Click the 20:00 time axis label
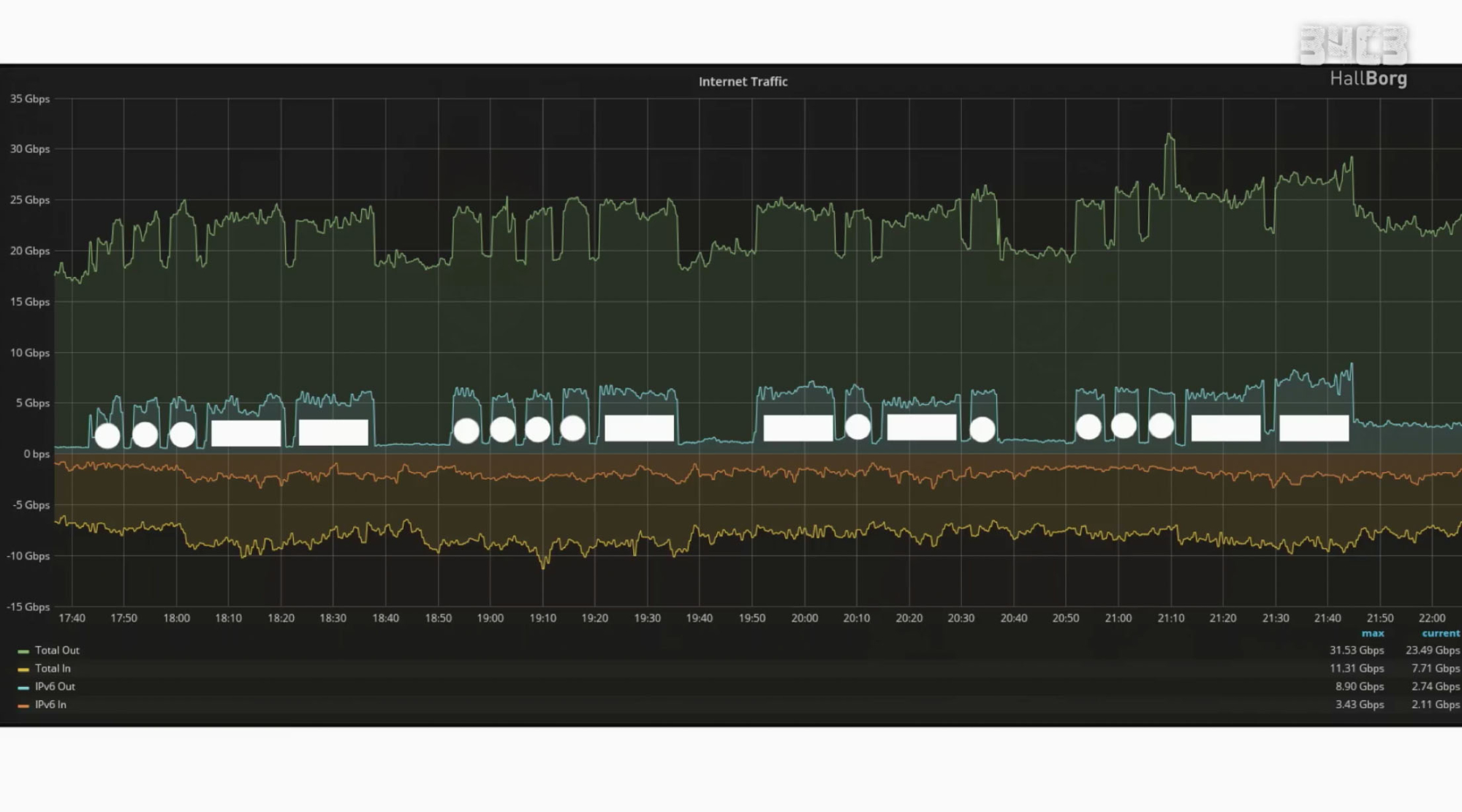 tap(804, 618)
